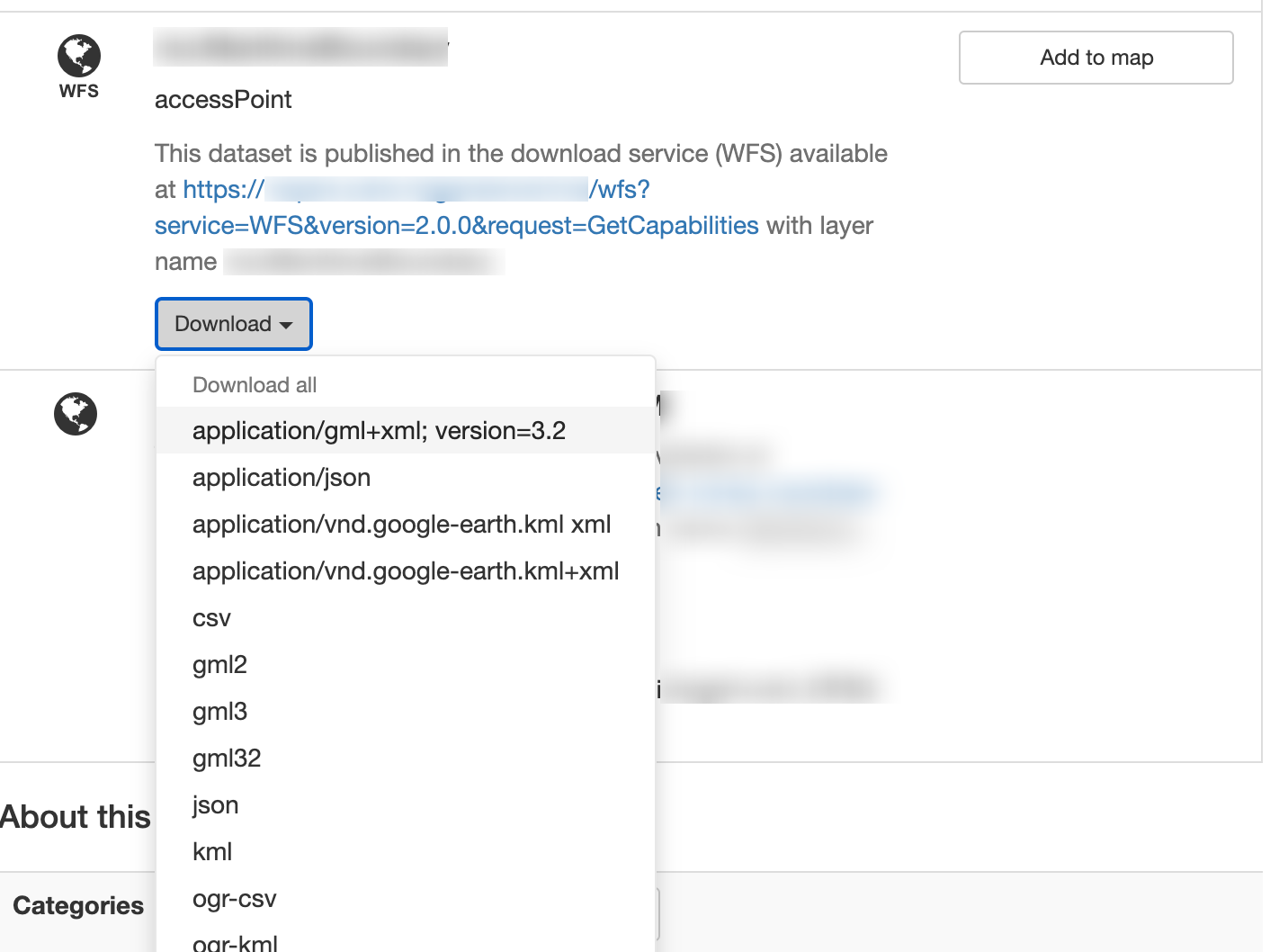
Task: Toggle the Download dropdown button
Action: click(x=234, y=324)
